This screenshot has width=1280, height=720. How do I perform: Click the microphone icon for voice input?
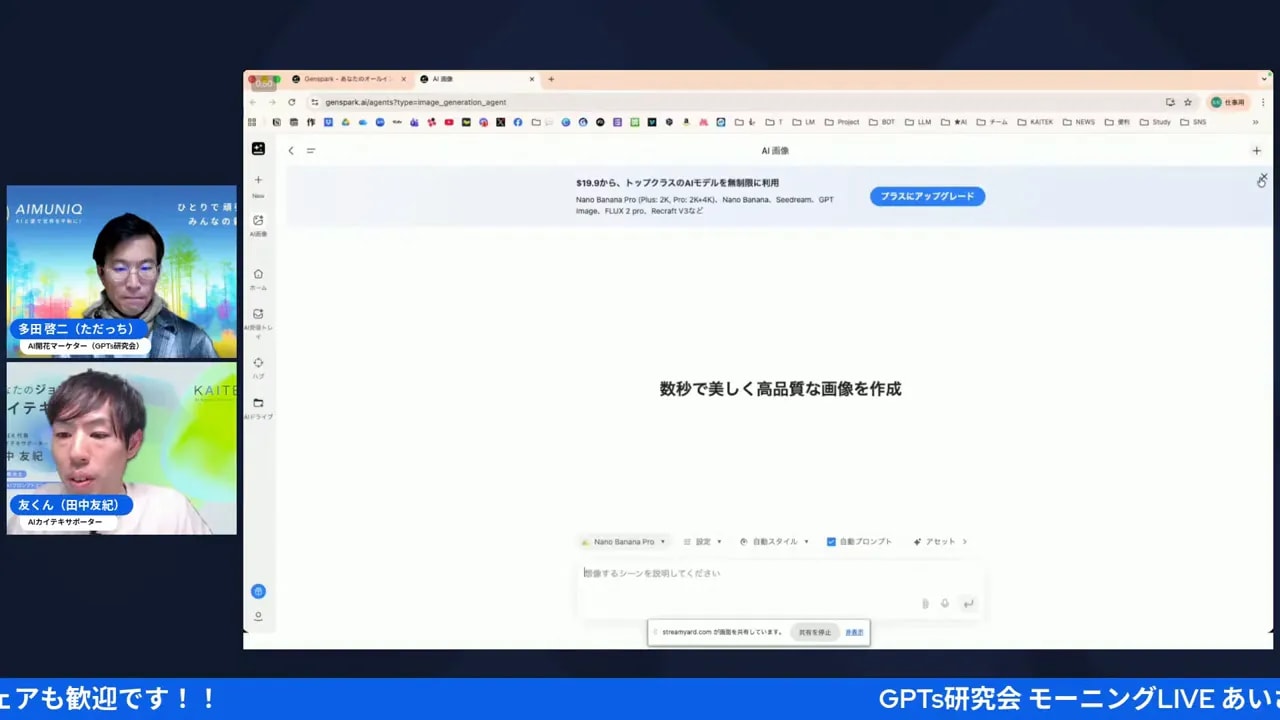(x=945, y=603)
